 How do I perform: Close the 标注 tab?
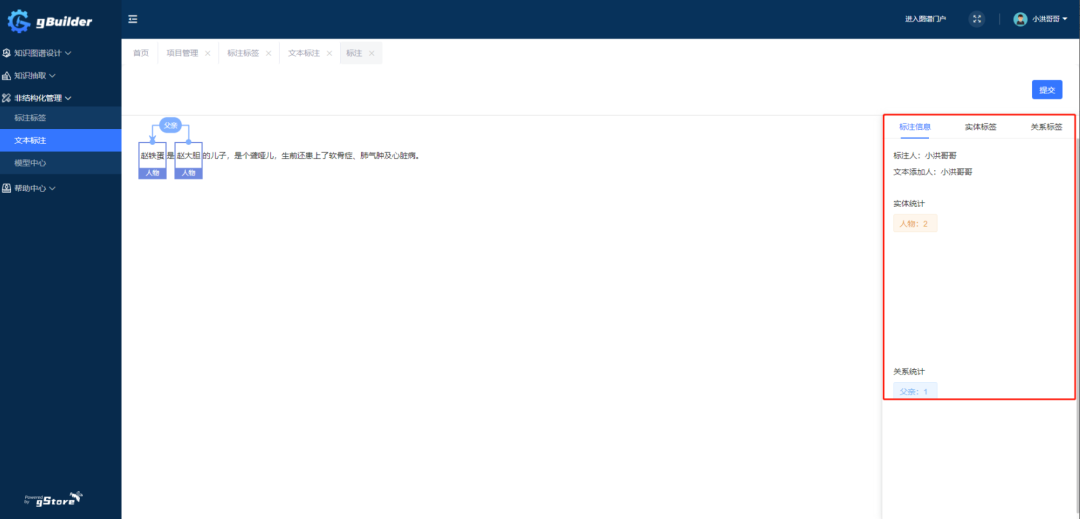click(x=372, y=53)
